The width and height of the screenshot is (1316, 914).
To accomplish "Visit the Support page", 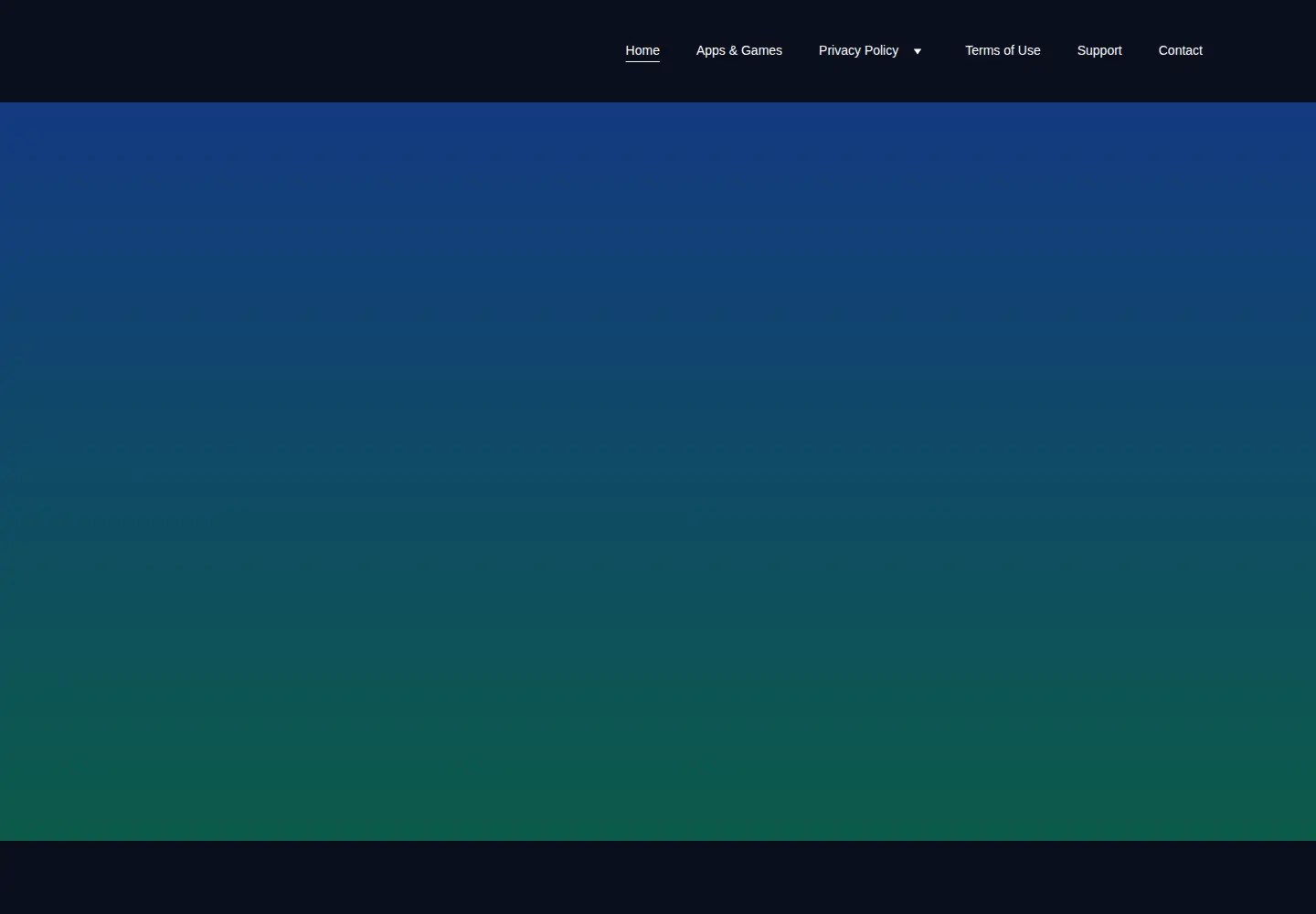I will (x=1099, y=50).
